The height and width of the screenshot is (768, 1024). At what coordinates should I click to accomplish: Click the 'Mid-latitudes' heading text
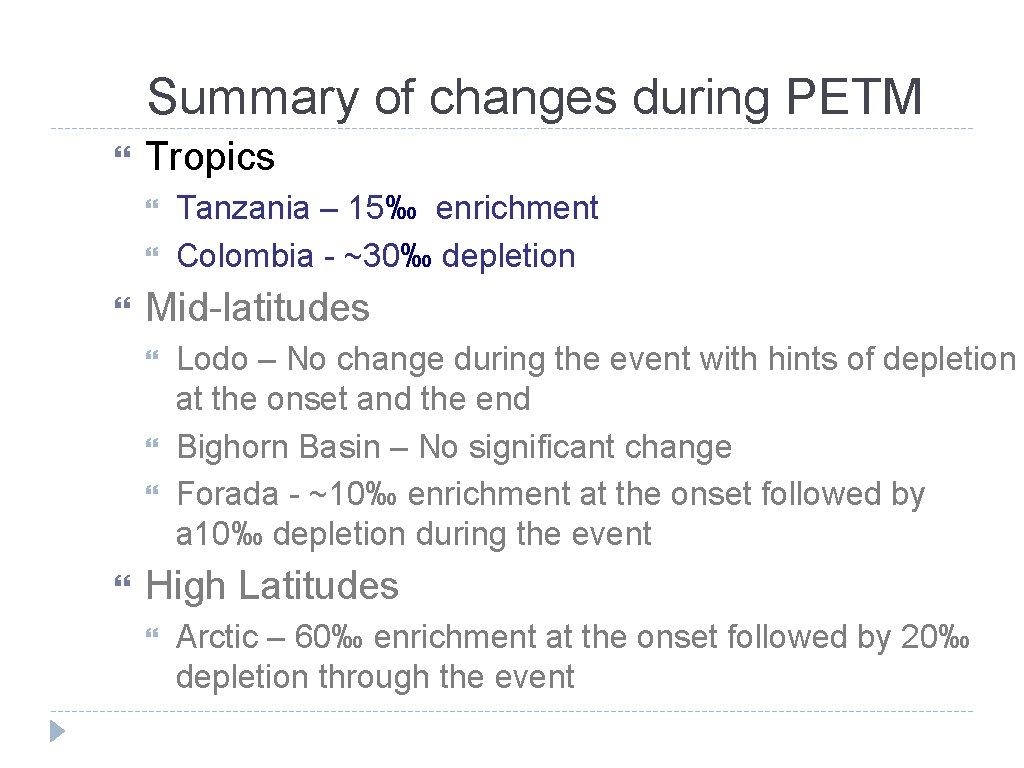258,307
